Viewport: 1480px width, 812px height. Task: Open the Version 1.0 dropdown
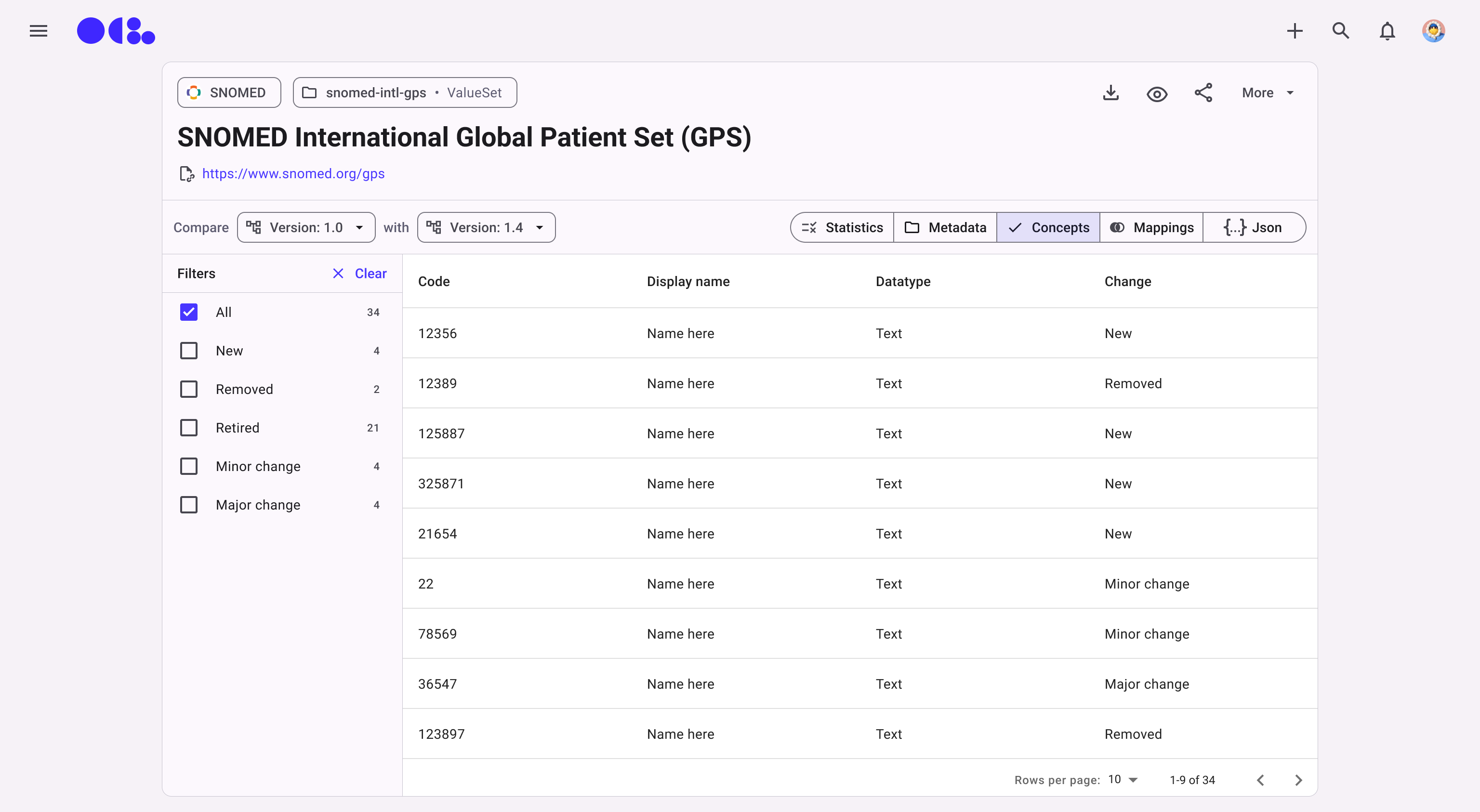[x=306, y=227]
